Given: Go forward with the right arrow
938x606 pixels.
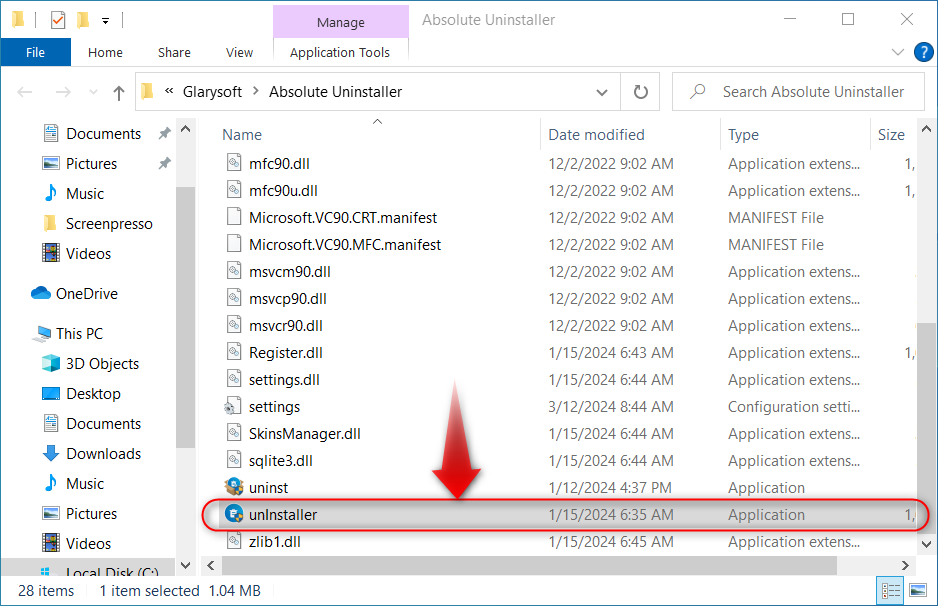Looking at the screenshot, I should pos(63,92).
